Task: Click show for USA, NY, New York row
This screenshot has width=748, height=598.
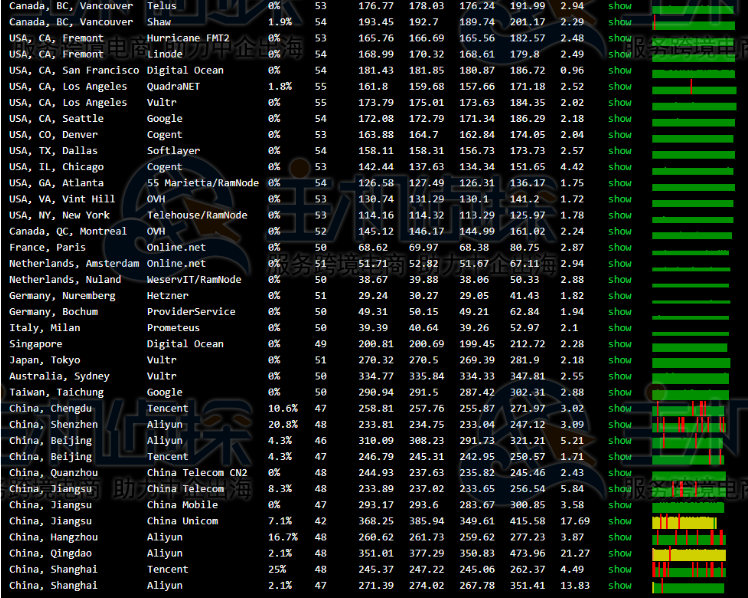Action: pyautogui.click(x=620, y=215)
